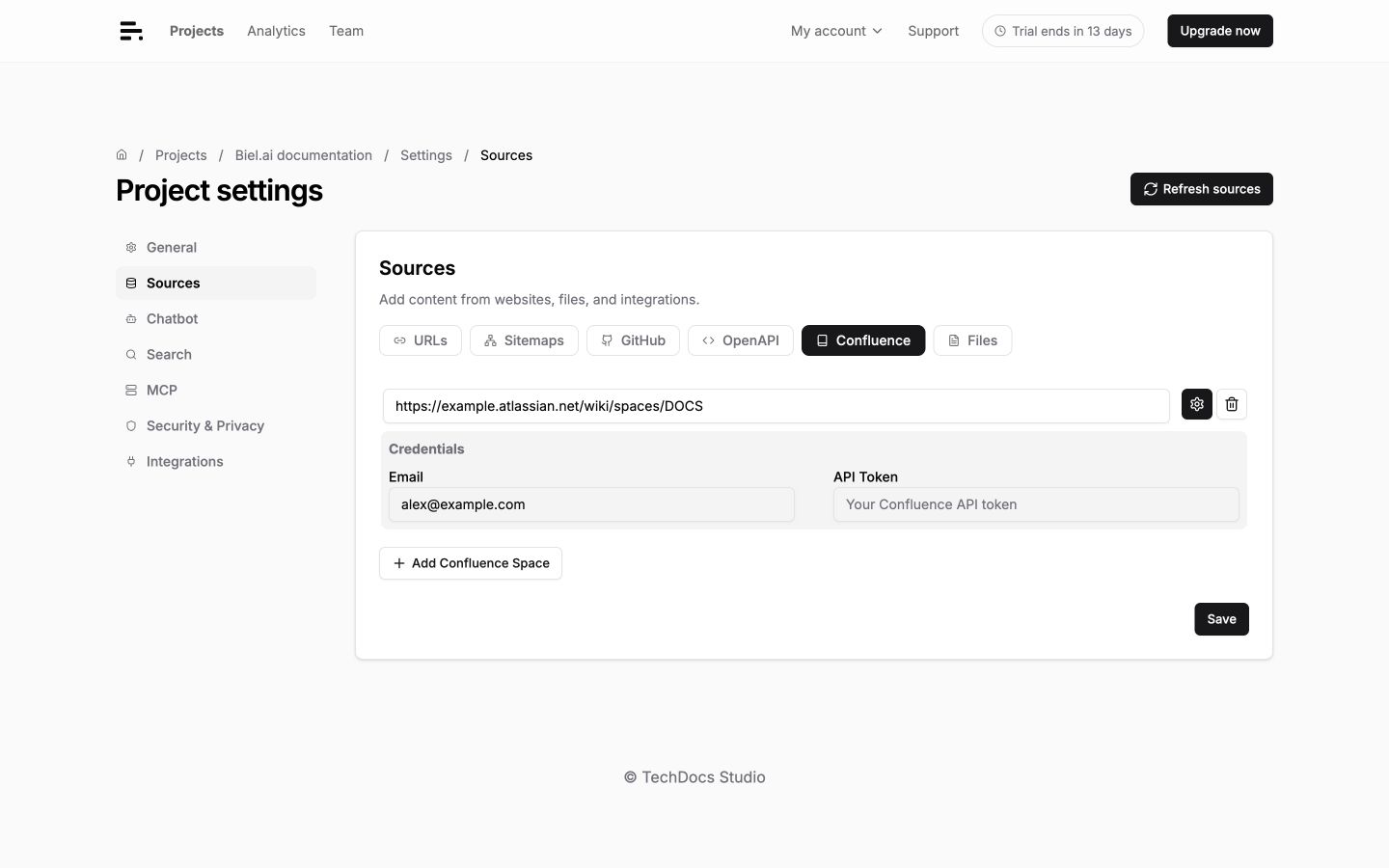Open Search settings in sidebar
The image size is (1389, 868).
click(216, 354)
